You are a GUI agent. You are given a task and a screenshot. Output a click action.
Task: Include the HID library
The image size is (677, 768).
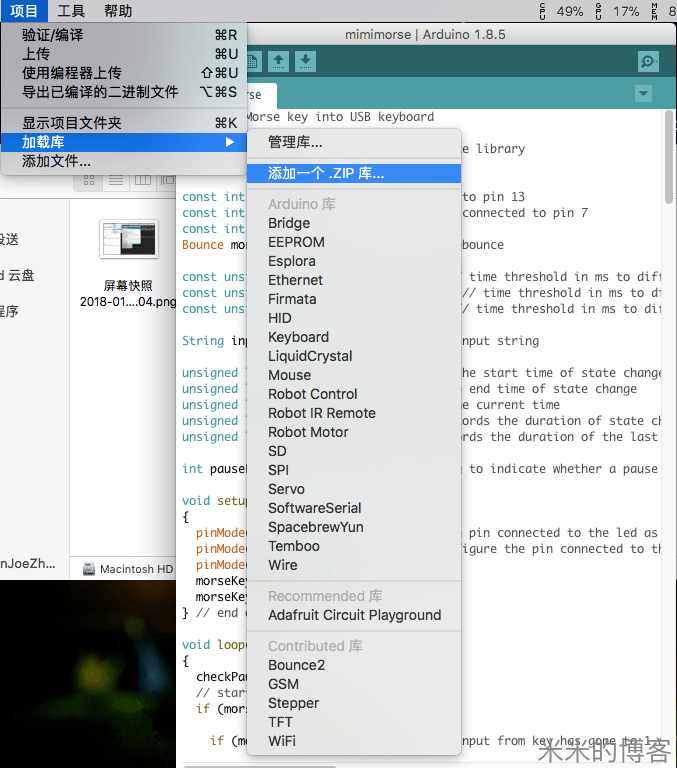(354, 318)
